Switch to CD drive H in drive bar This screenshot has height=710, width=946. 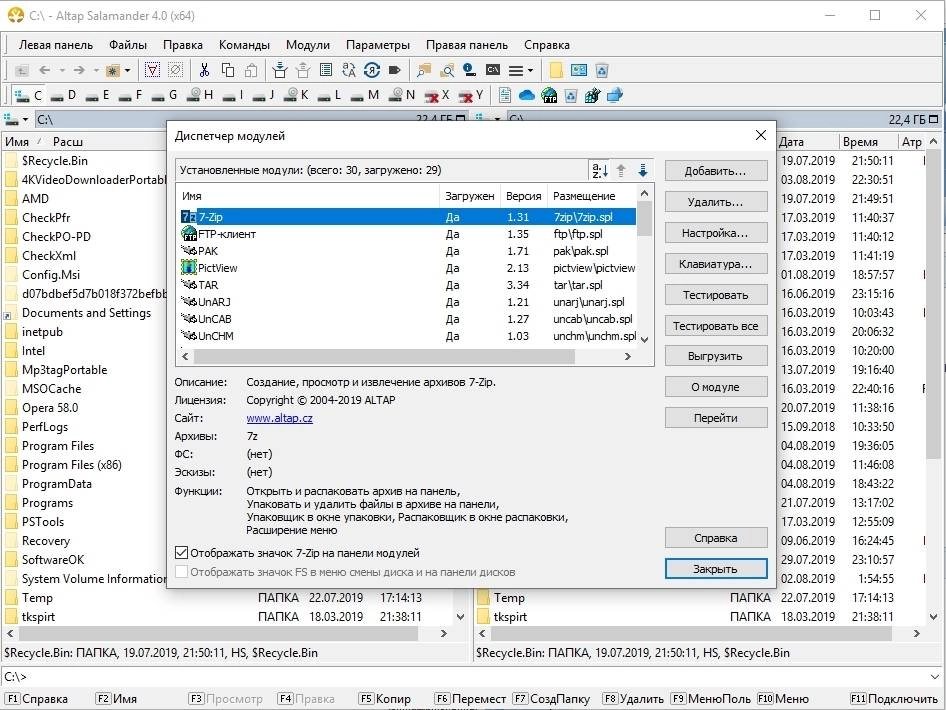coord(200,95)
